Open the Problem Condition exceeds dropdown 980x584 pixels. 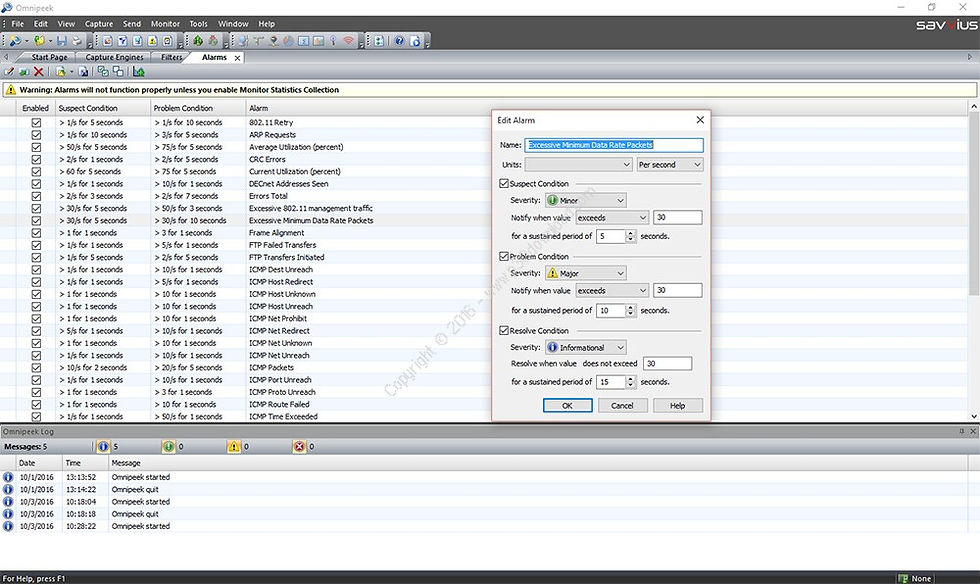(612, 291)
